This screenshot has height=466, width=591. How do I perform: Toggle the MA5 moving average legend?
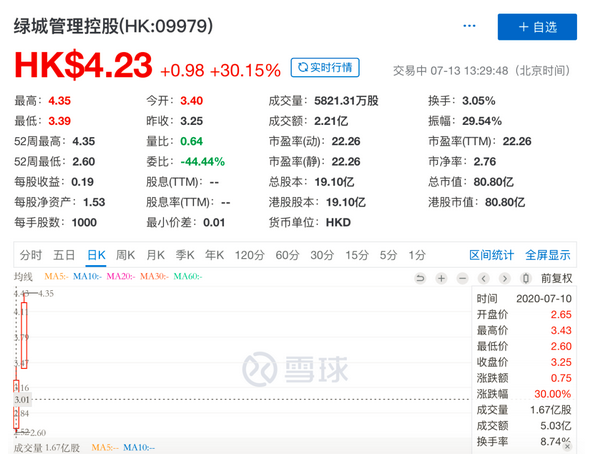pos(56,276)
